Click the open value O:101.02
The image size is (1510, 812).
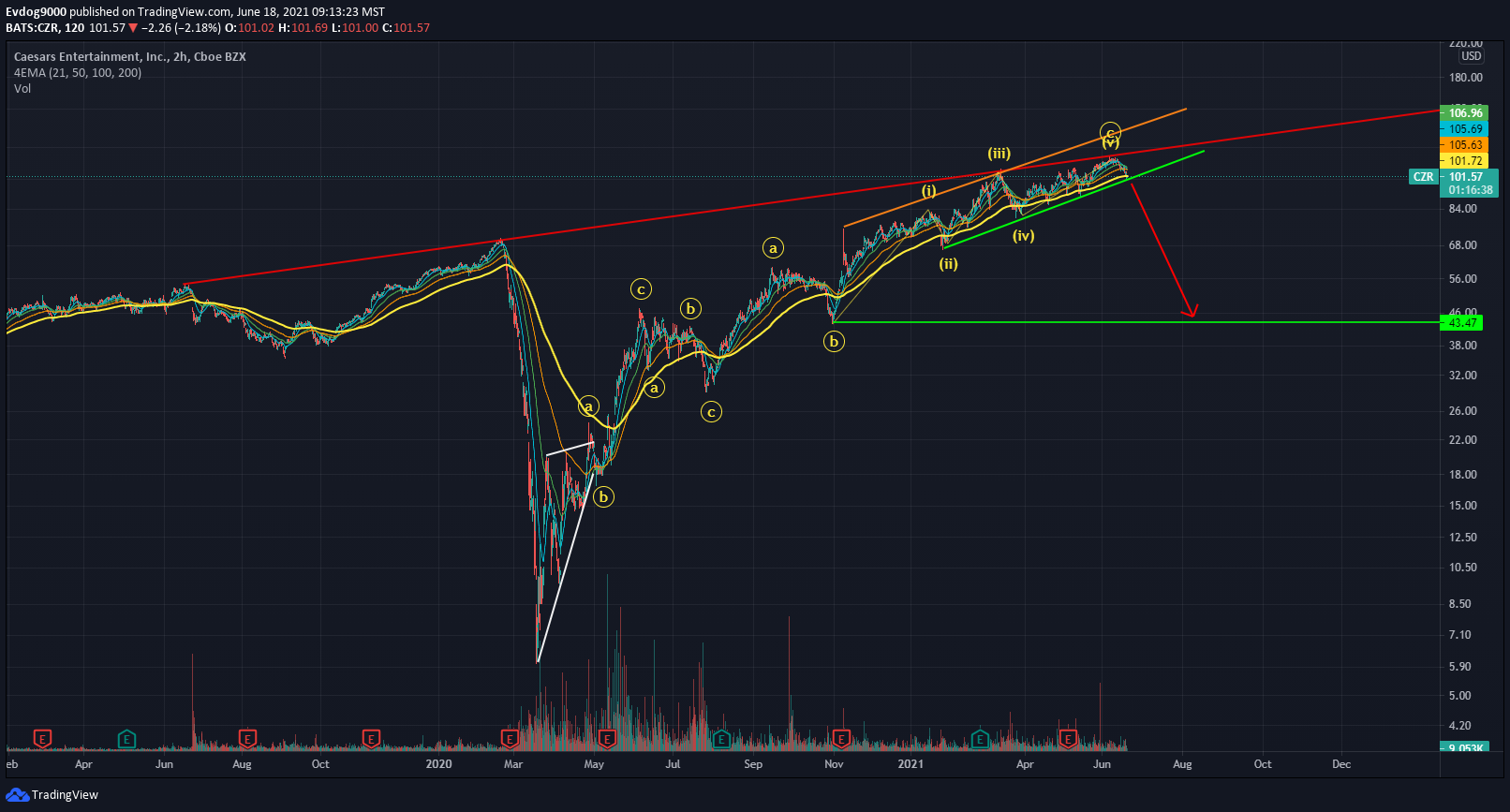coord(250,28)
